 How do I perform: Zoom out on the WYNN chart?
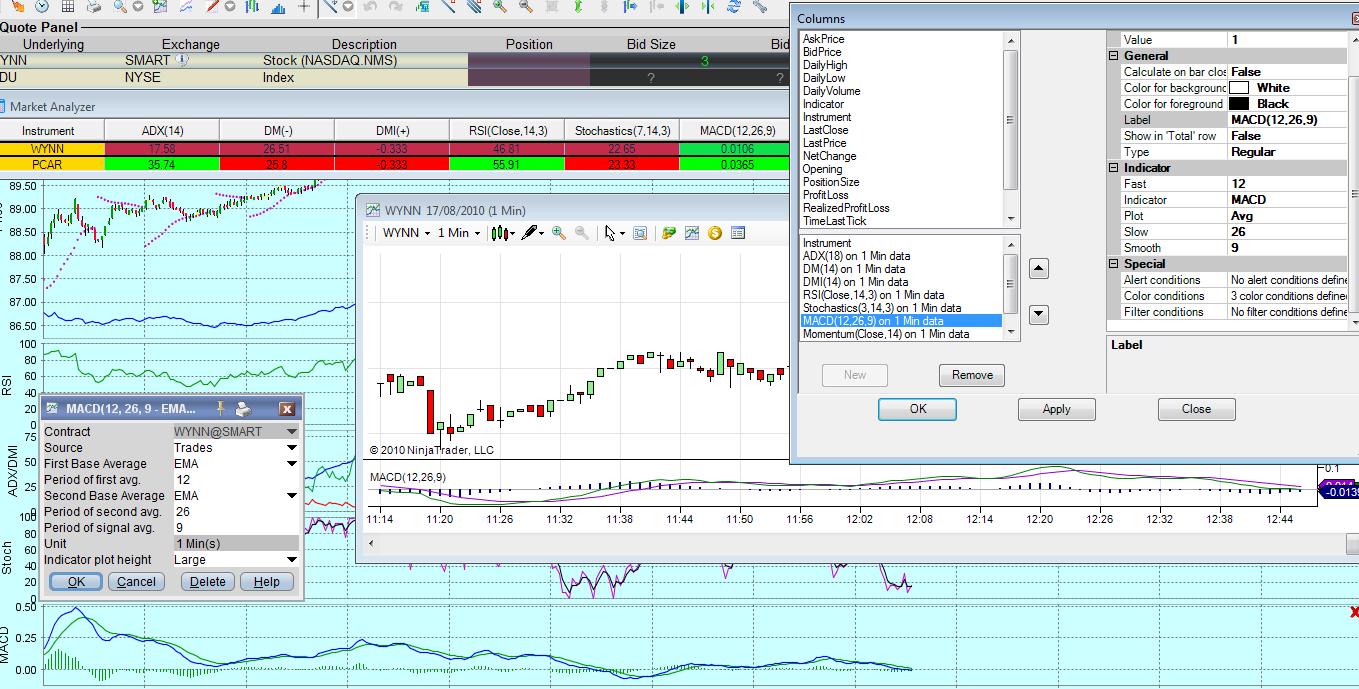point(582,233)
